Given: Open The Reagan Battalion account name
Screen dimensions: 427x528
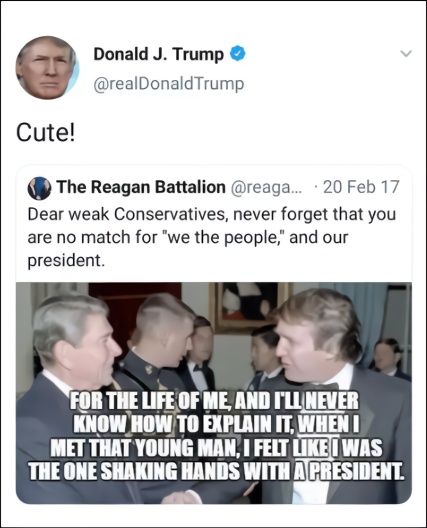Looking at the screenshot, I should (x=141, y=187).
